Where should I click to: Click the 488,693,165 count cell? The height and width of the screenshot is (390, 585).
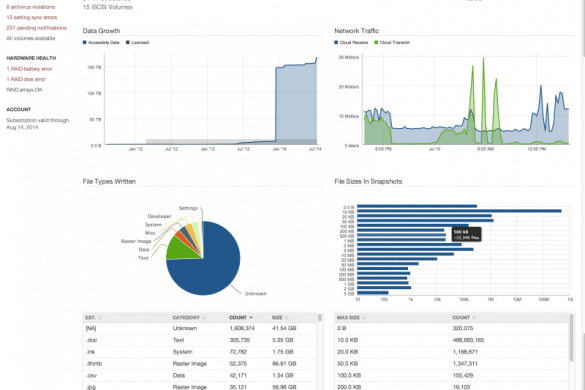tap(468, 340)
